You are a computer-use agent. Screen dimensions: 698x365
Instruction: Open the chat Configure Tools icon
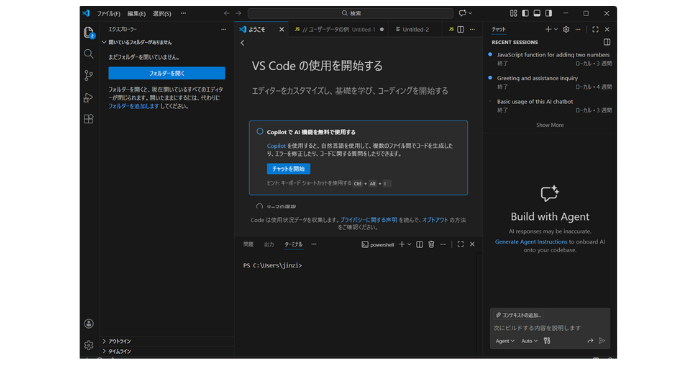click(547, 341)
